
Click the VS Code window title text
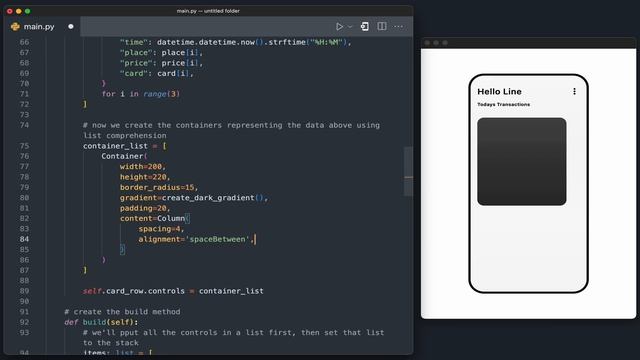pos(208,11)
